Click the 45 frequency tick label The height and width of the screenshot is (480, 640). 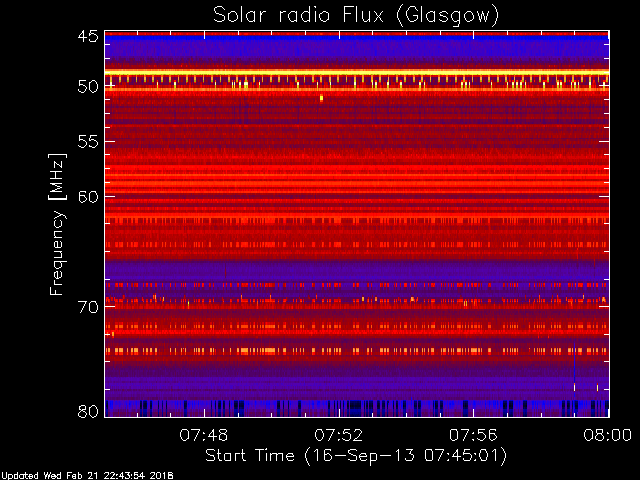click(x=88, y=36)
